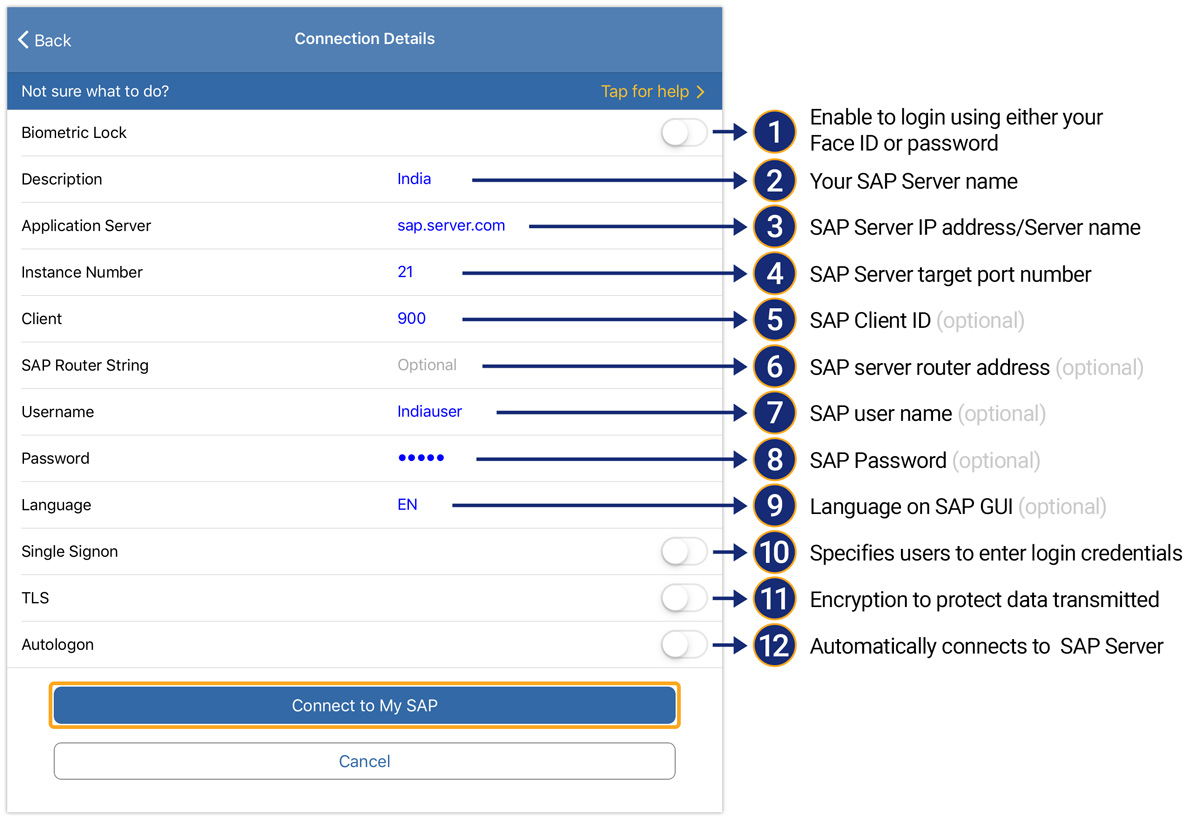Click numbered callout badge 1

coord(774,132)
